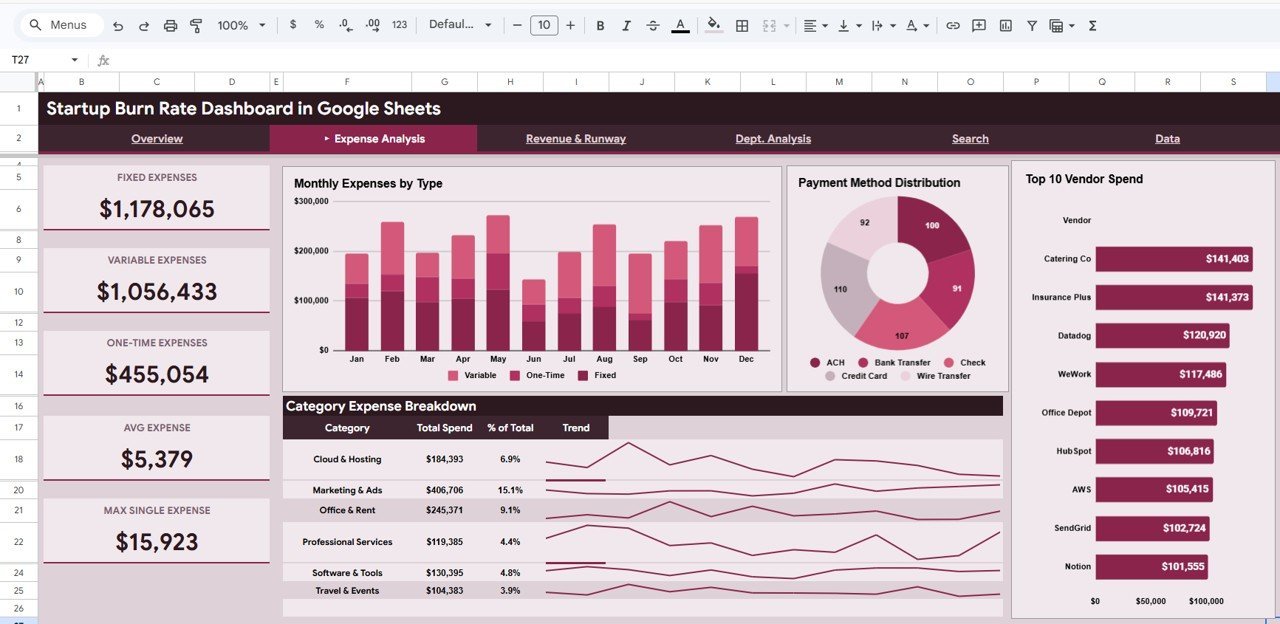Select the Paint format tool
The width and height of the screenshot is (1280, 624).
[197, 25]
